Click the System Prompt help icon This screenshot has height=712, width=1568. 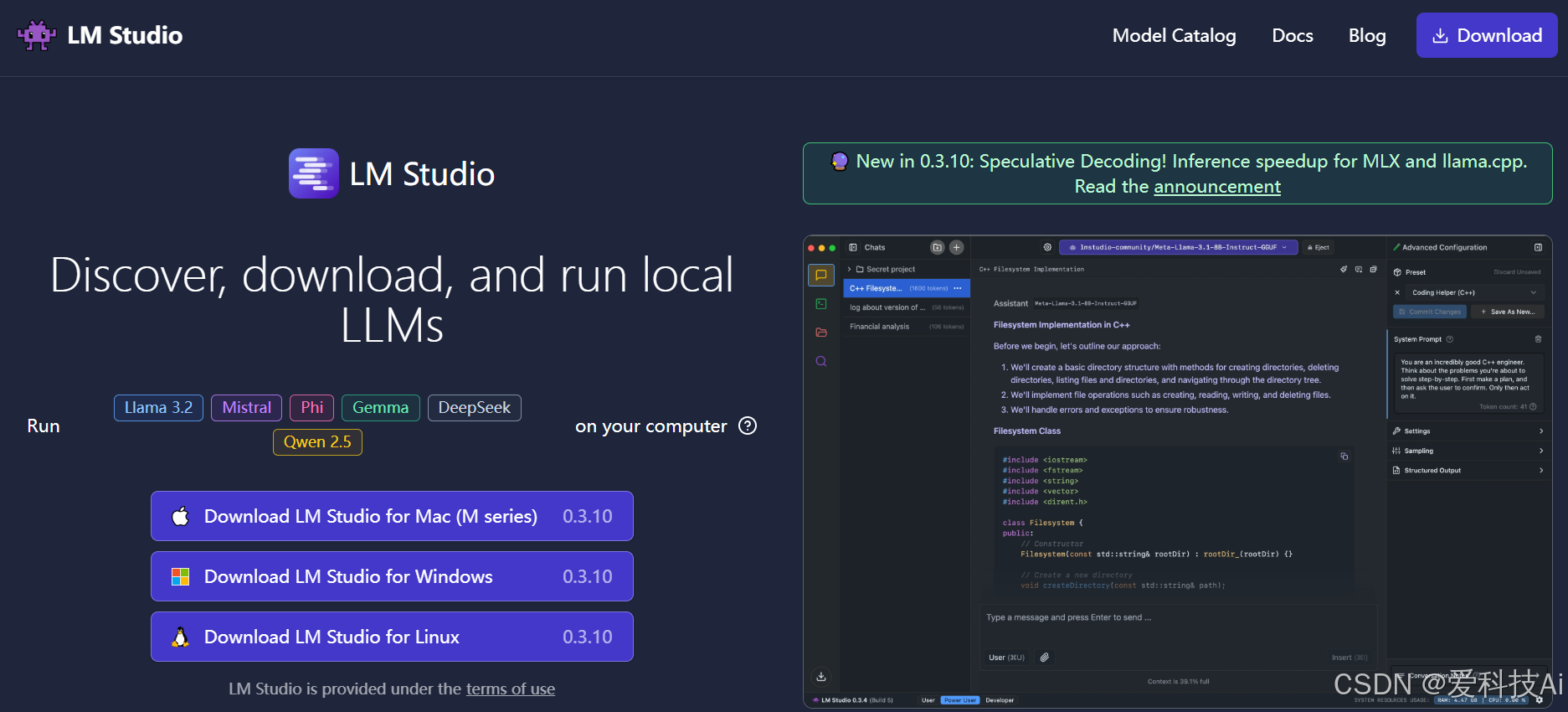1450,339
